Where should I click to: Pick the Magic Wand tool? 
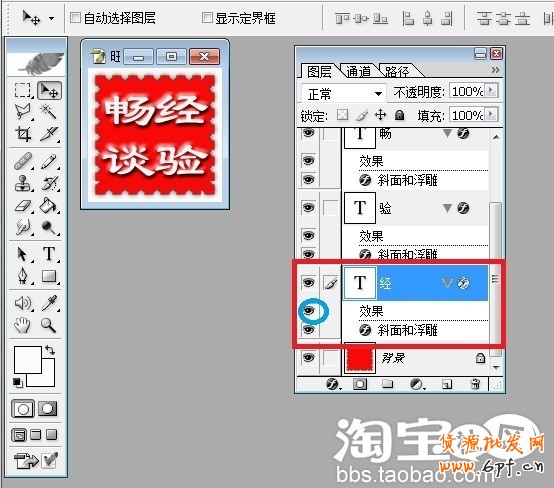tap(48, 111)
